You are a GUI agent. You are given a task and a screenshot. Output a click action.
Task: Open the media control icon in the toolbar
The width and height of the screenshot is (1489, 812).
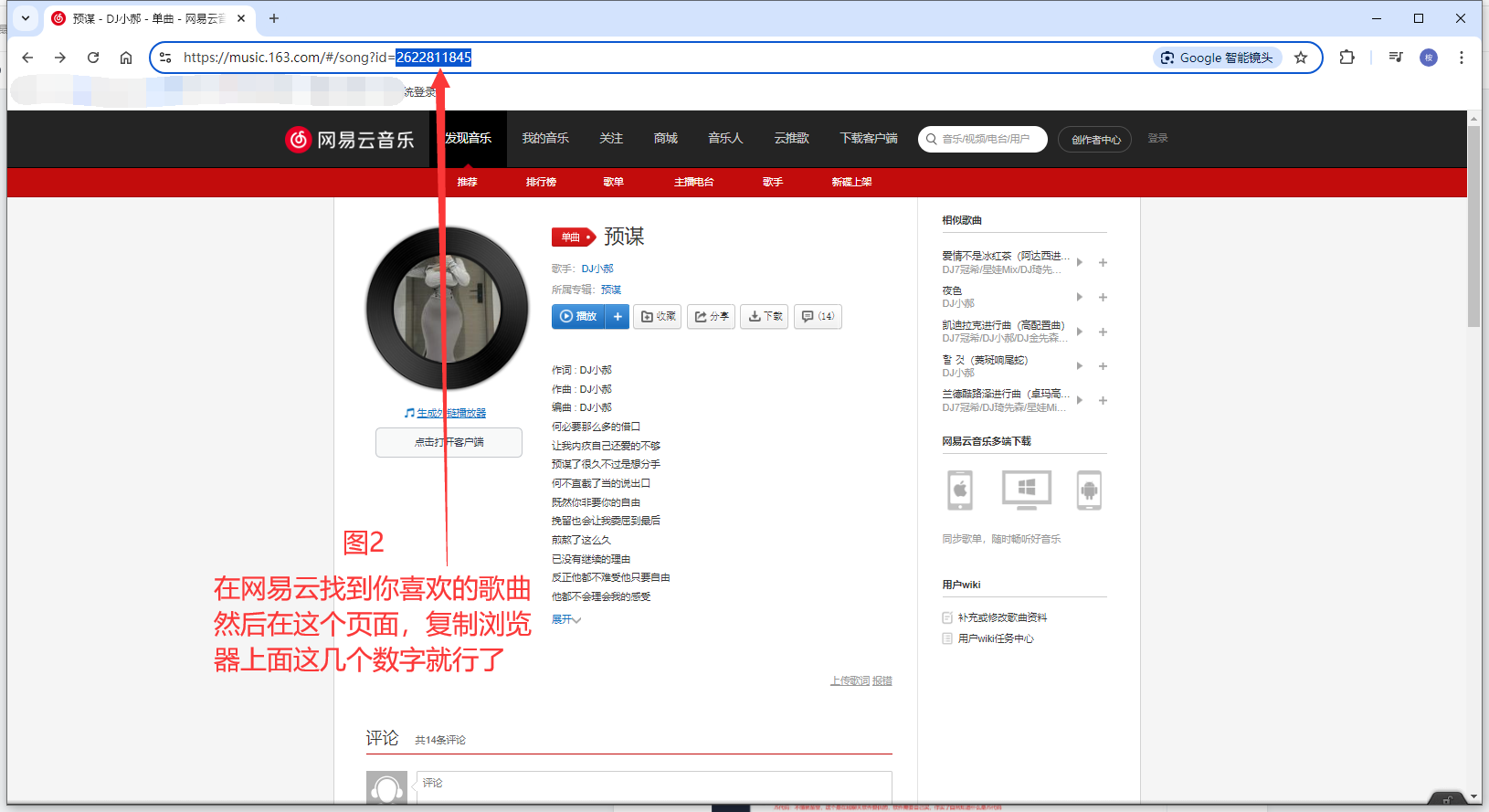tap(1396, 58)
